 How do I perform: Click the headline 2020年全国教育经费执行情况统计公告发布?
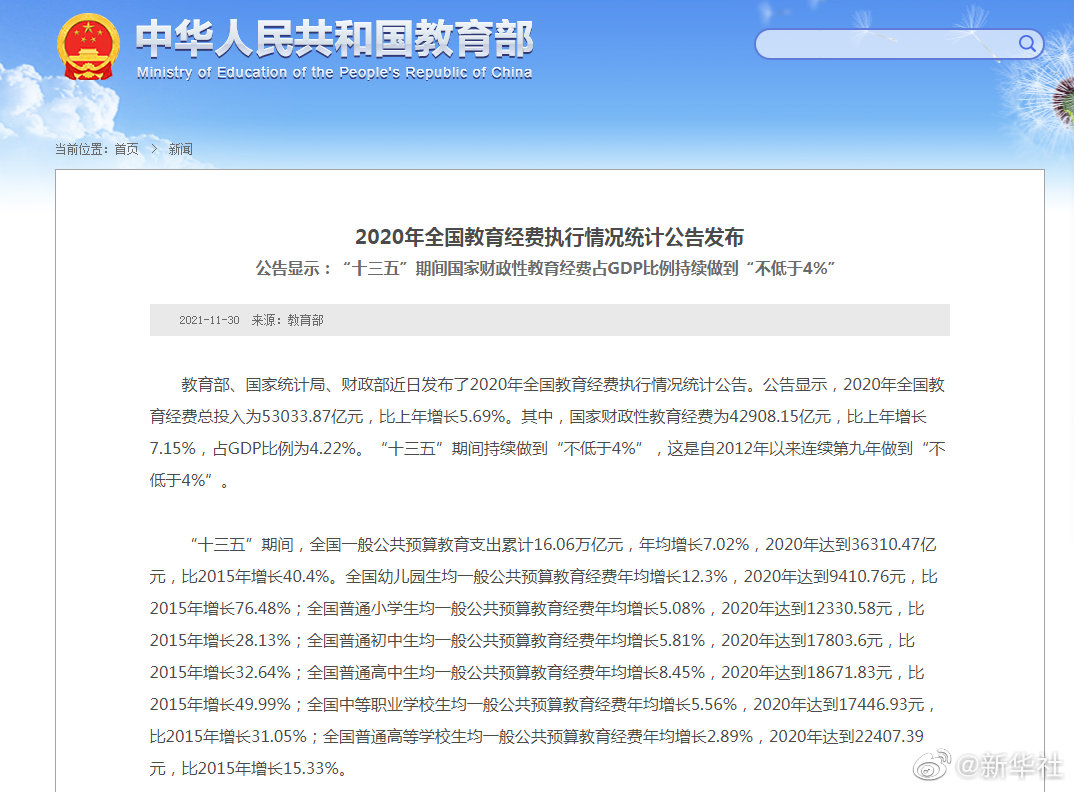pyautogui.click(x=549, y=237)
